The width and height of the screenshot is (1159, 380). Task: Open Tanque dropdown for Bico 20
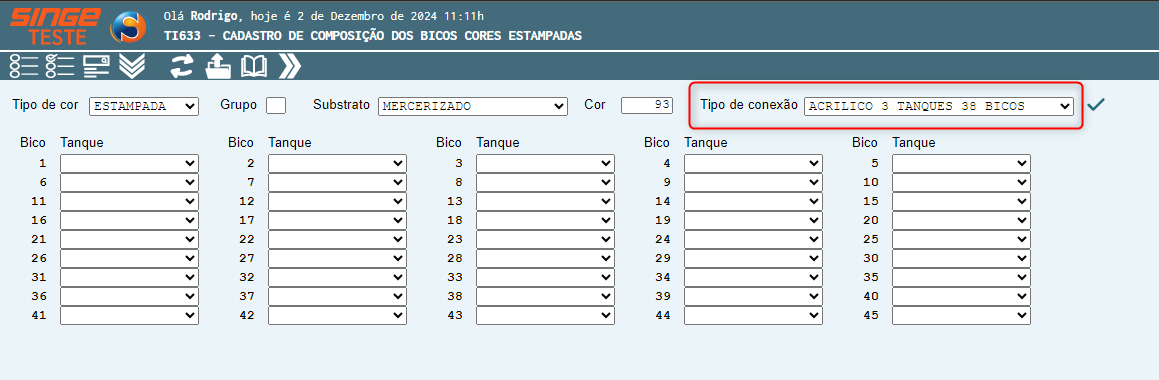(962, 220)
